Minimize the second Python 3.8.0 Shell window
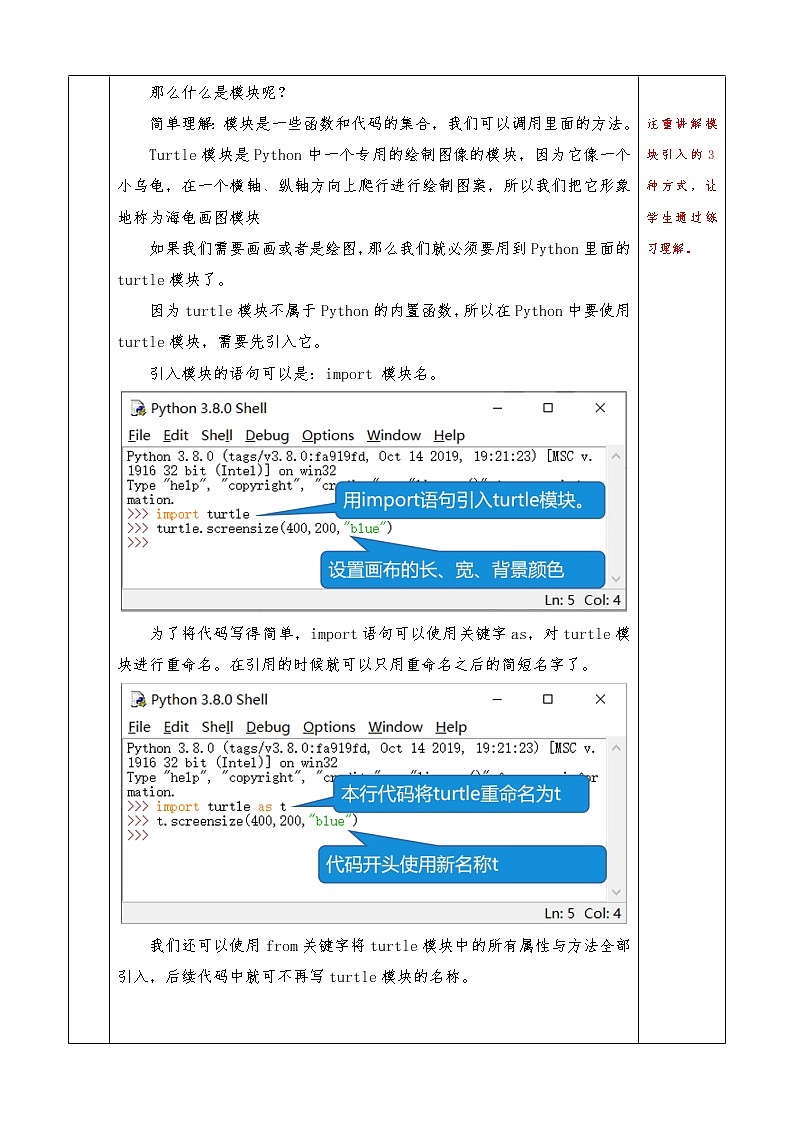This screenshot has width=794, height=1123. (x=498, y=700)
